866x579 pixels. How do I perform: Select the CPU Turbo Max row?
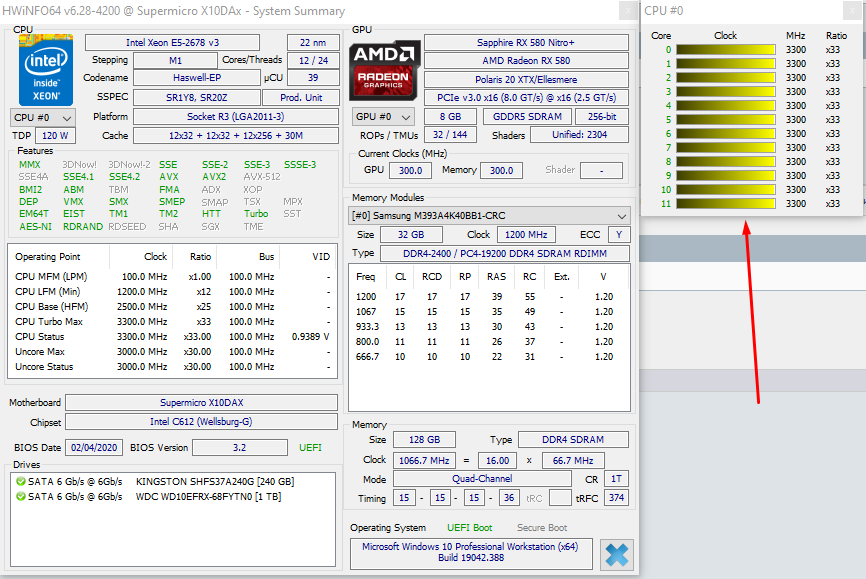click(x=172, y=322)
